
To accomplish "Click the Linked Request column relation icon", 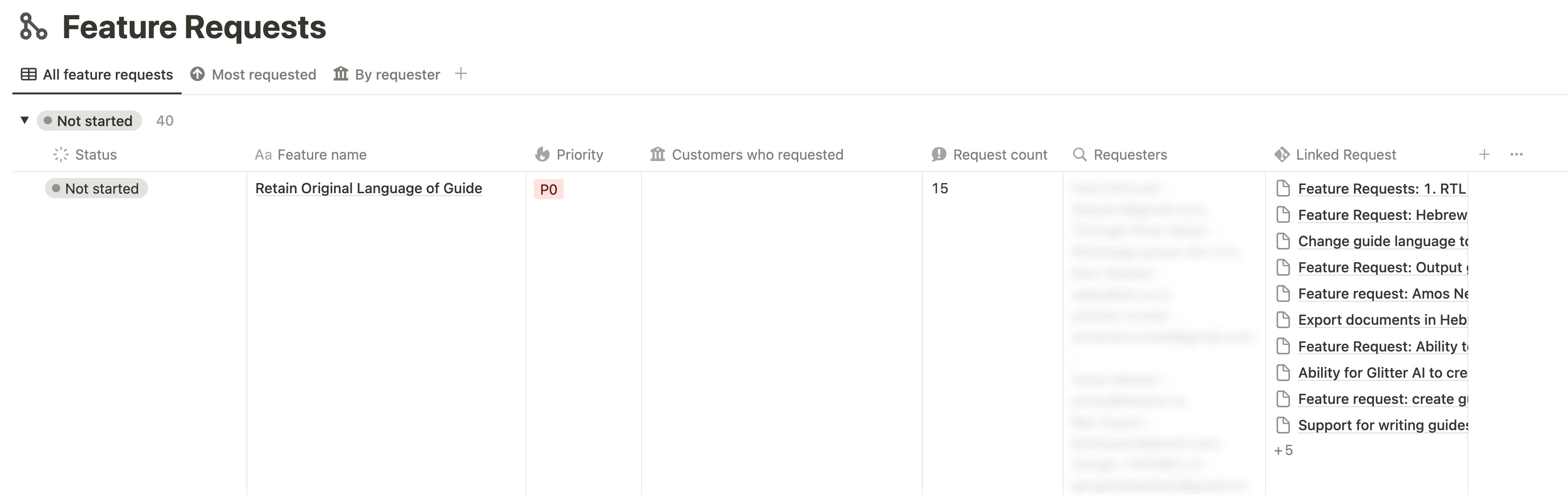I will pyautogui.click(x=1282, y=154).
